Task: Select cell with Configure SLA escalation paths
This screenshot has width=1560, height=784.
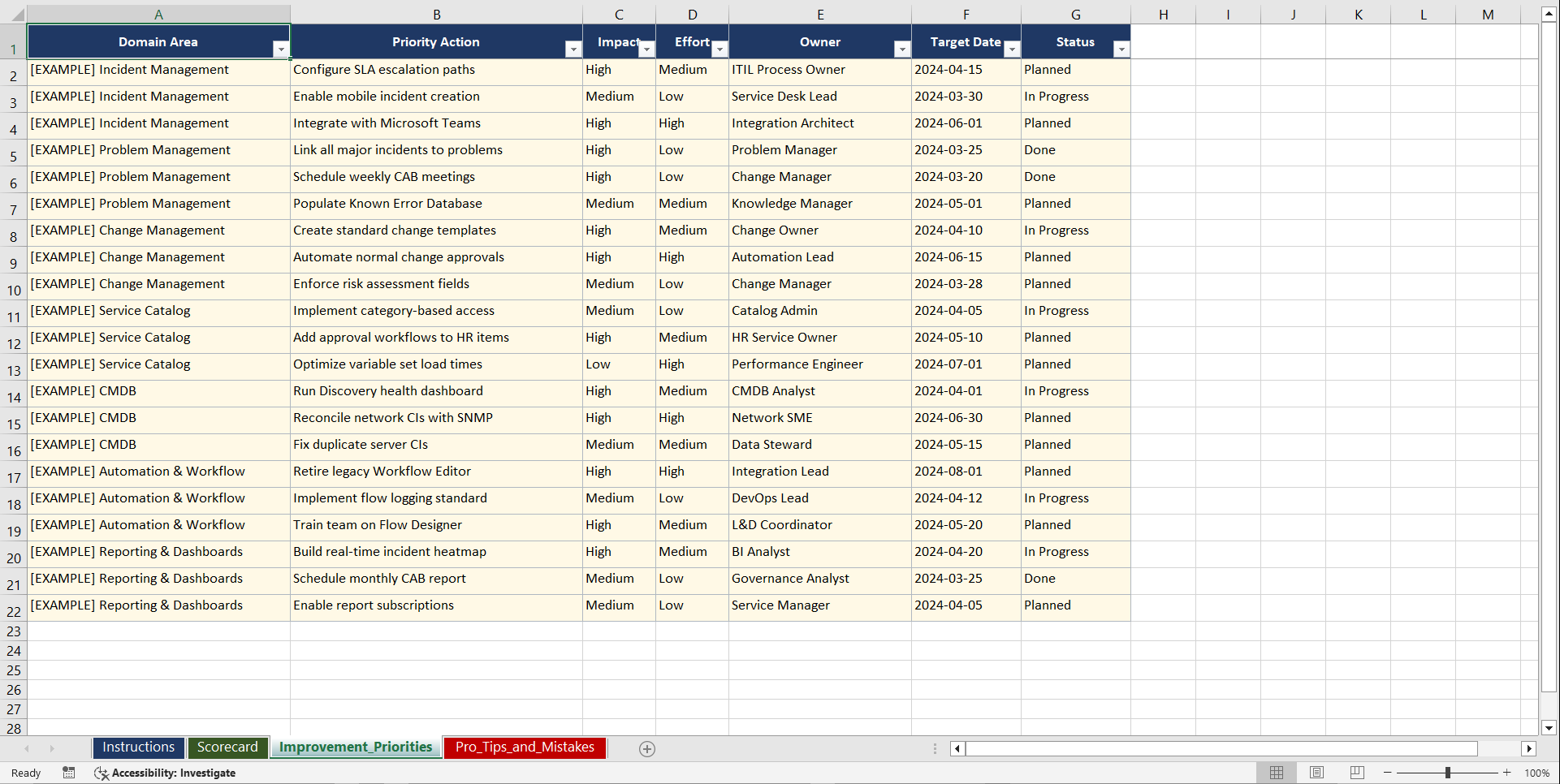Action: [x=436, y=70]
